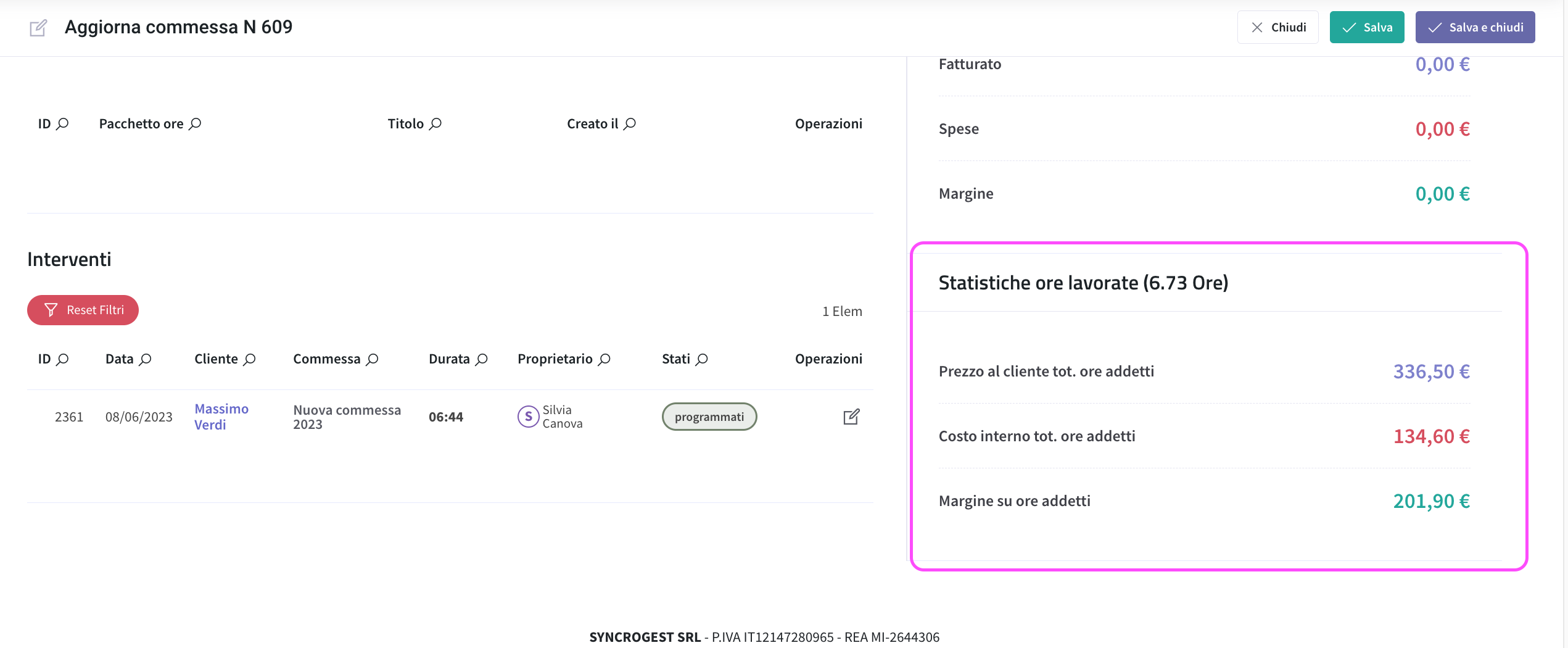Click the search icon next to Cliente

pos(249,359)
